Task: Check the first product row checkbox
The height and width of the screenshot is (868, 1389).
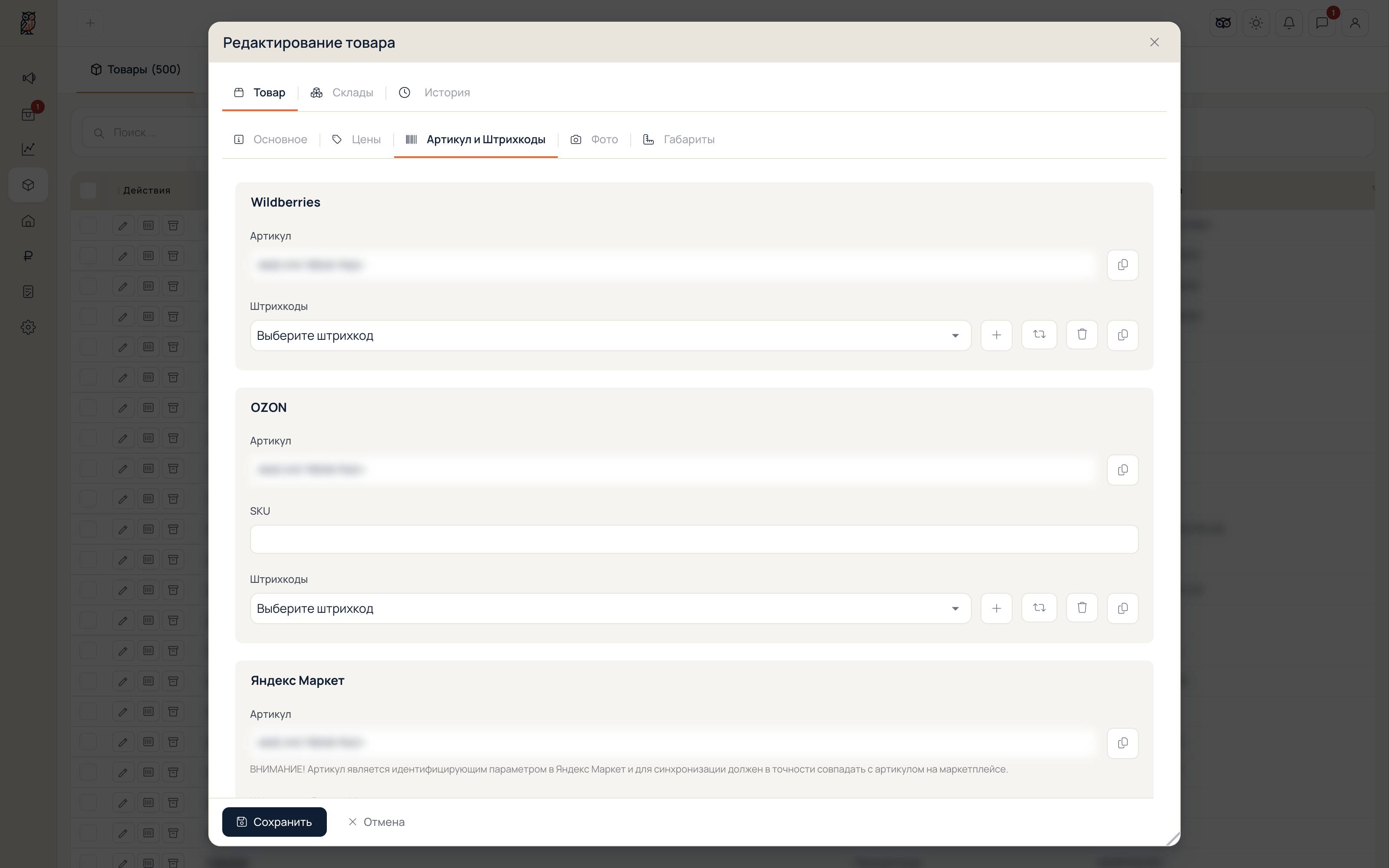Action: pos(88,225)
